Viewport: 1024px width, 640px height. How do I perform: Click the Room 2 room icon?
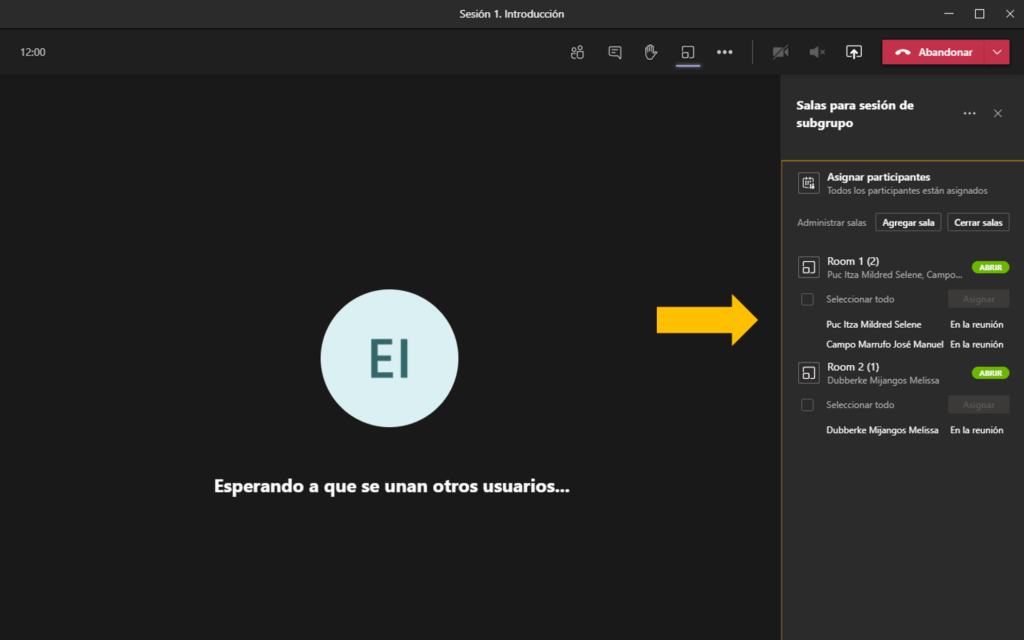click(808, 373)
